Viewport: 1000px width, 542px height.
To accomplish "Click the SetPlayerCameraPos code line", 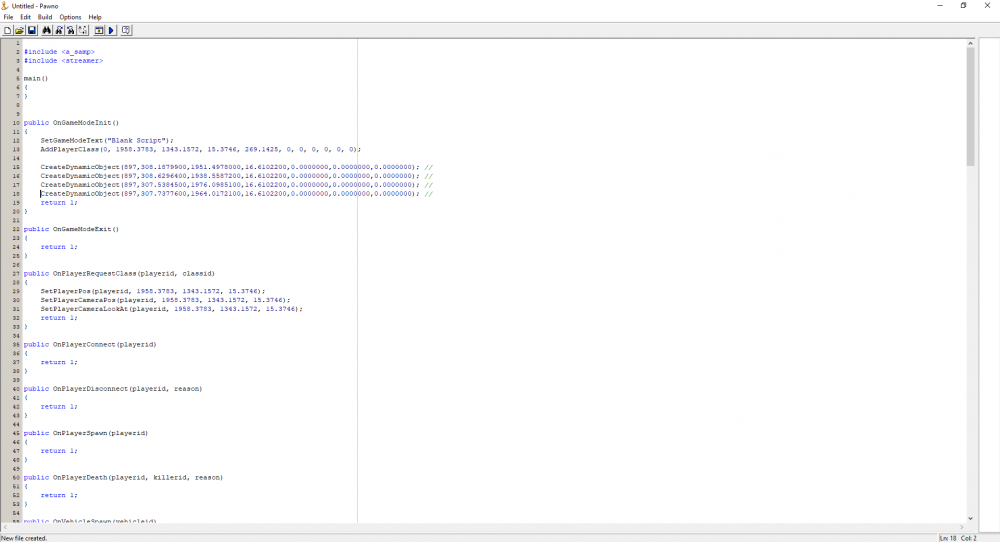I will pos(165,300).
